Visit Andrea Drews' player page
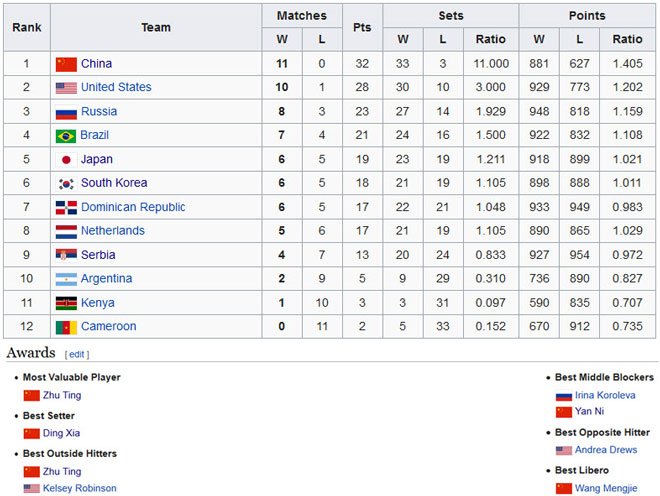Image resolution: width=660 pixels, height=496 pixels. click(608, 451)
